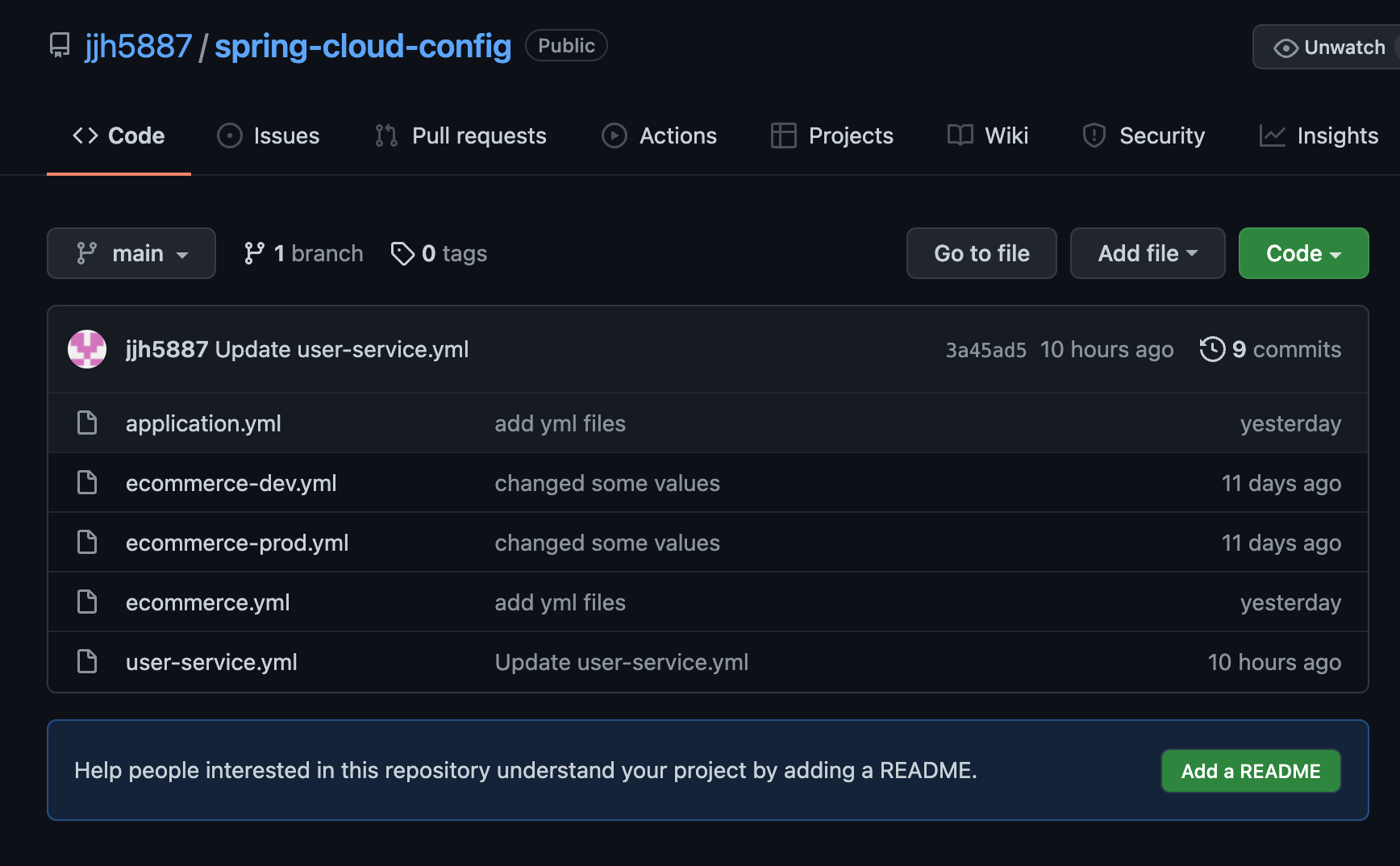Image resolution: width=1400 pixels, height=866 pixels.
Task: Open the Insights tab
Action: (x=1319, y=135)
